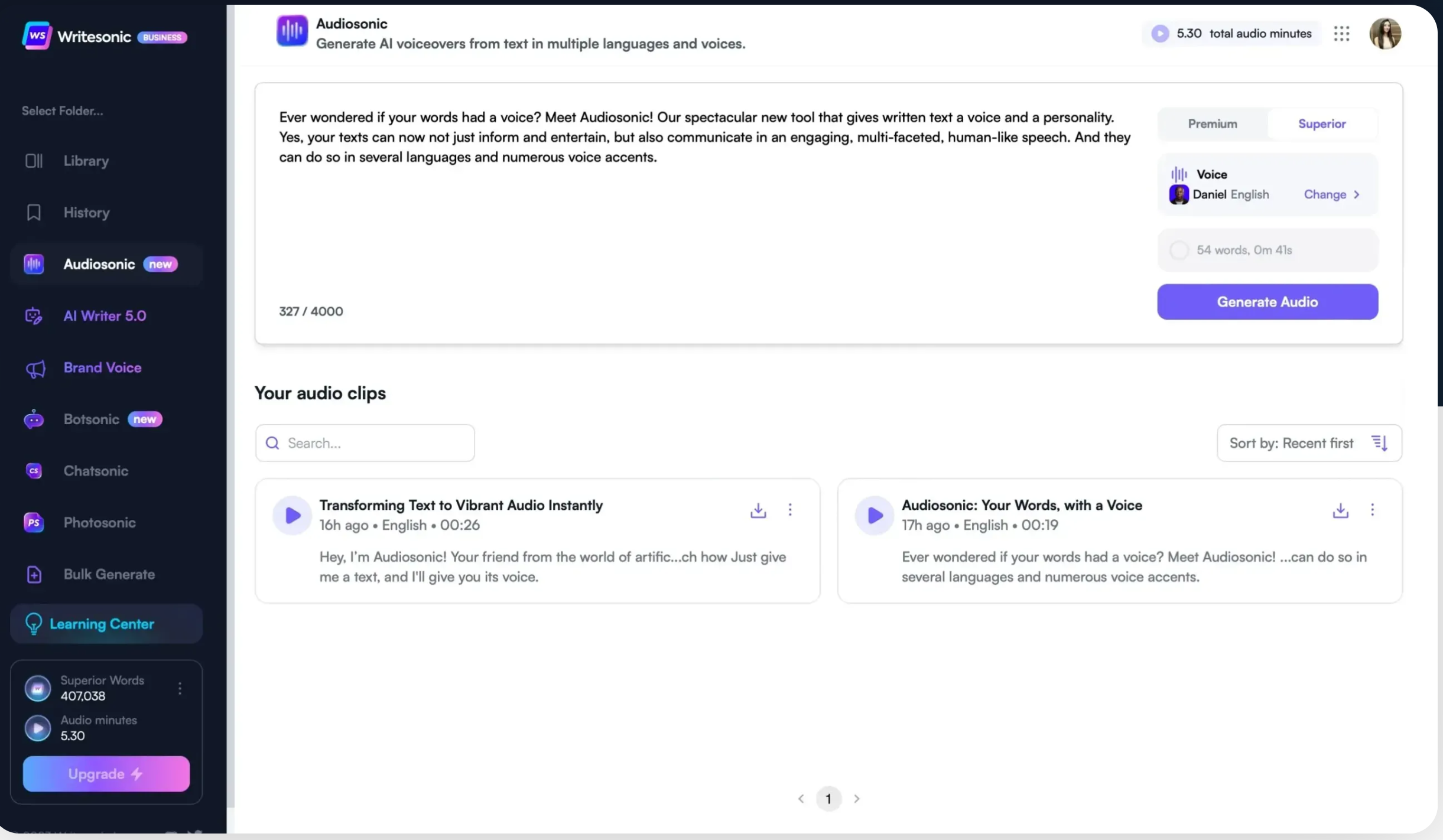Image resolution: width=1443 pixels, height=840 pixels.
Task: Navigate to Chatsonic
Action: click(96, 471)
